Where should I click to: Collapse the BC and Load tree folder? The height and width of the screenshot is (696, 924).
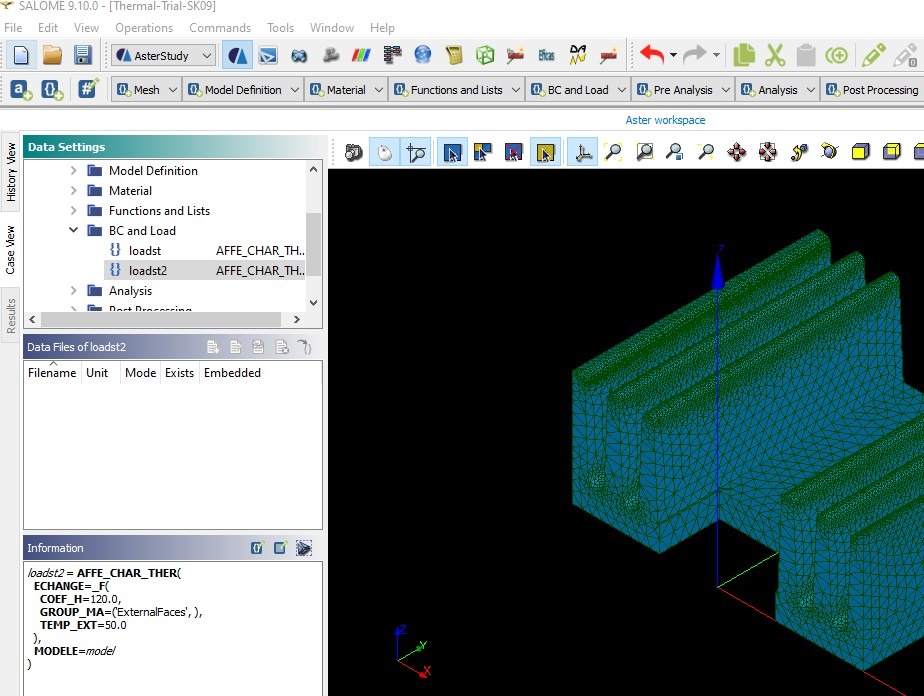tap(74, 230)
